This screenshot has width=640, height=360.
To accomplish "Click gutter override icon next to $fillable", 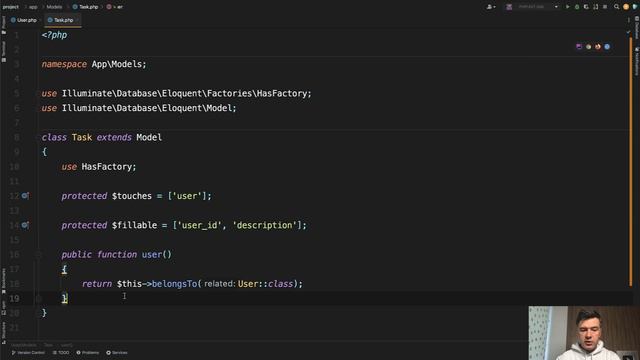I will tap(25, 225).
